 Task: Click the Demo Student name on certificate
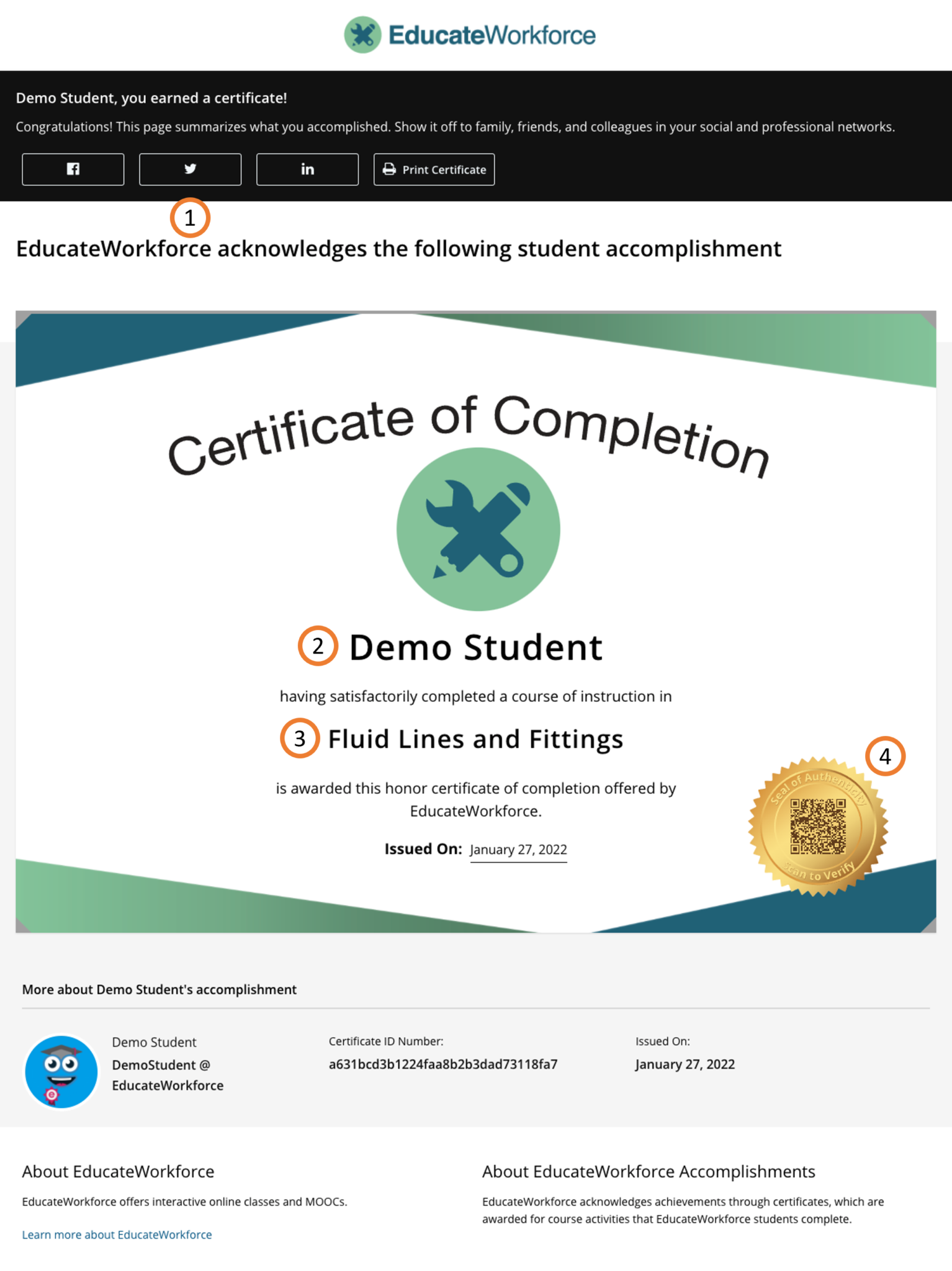coord(475,647)
